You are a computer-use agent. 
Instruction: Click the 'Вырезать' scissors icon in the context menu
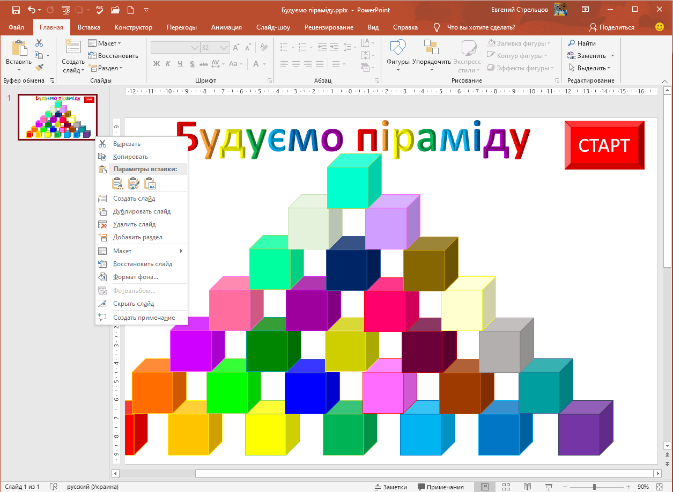[103, 144]
